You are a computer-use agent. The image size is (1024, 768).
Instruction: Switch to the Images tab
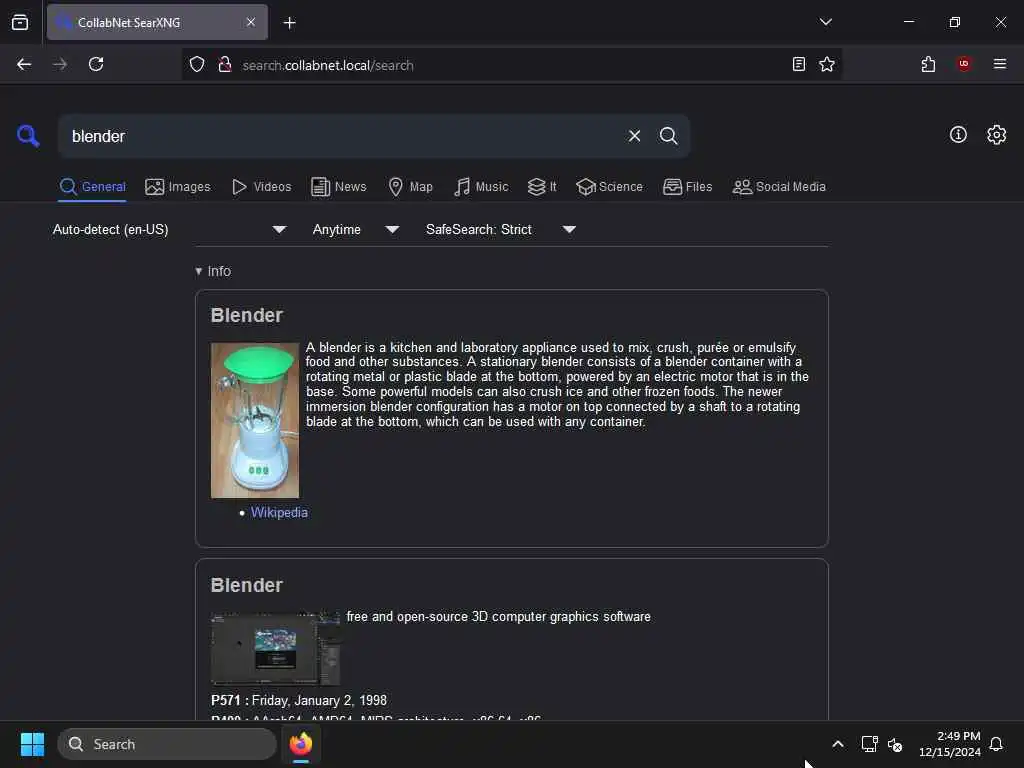(178, 187)
